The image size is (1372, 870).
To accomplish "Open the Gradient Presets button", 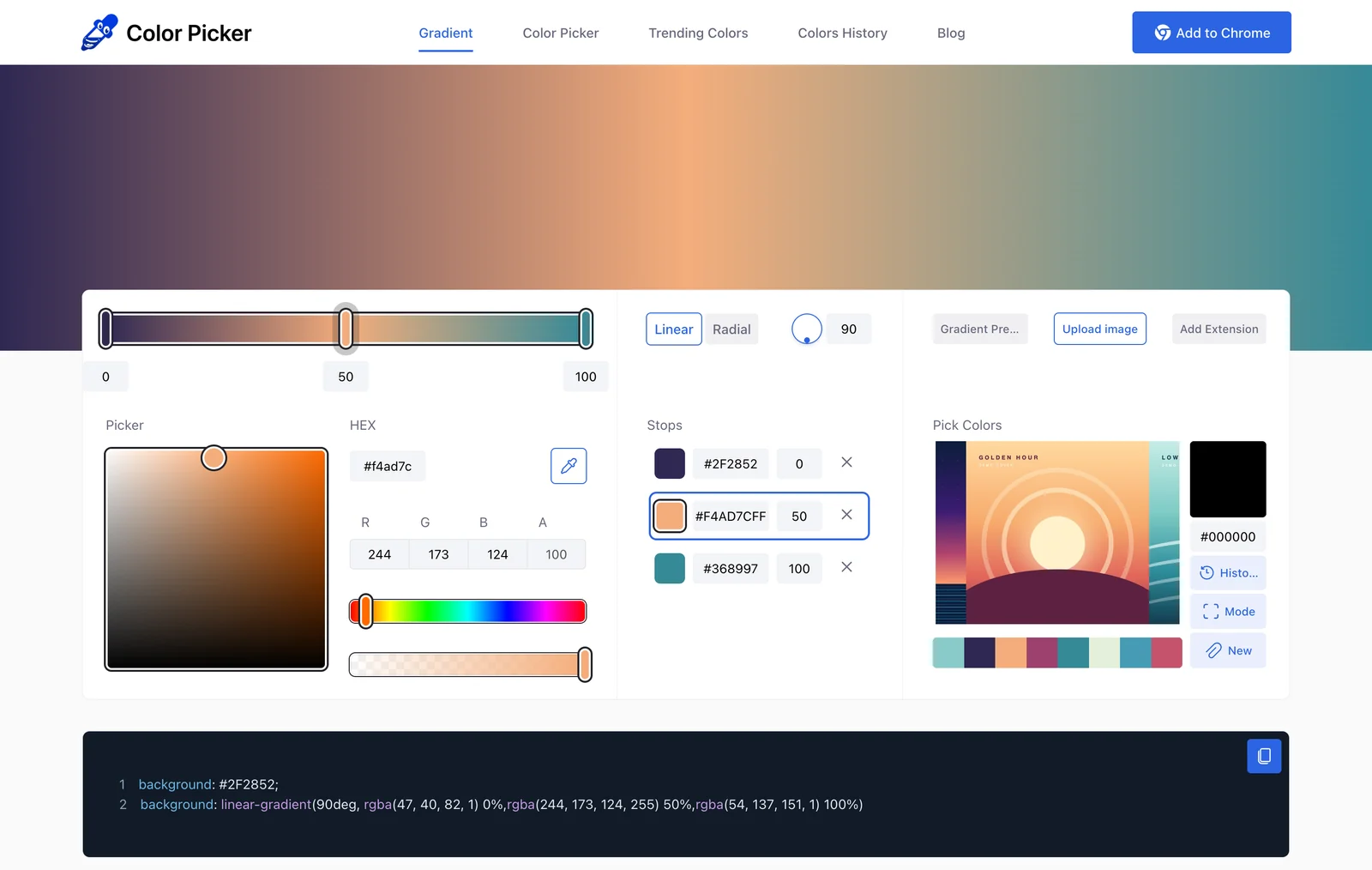I will pos(980,329).
